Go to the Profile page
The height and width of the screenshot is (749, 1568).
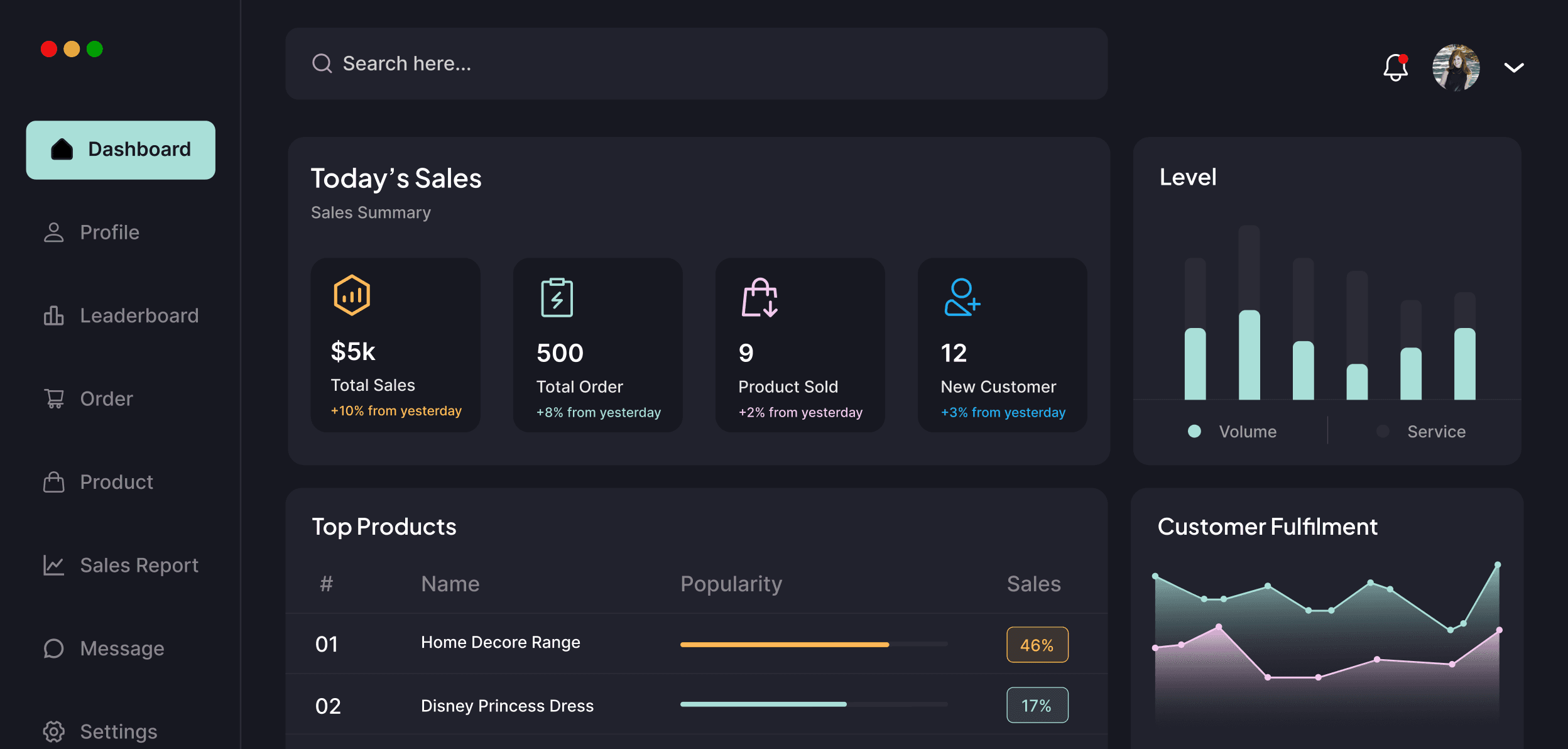[109, 232]
